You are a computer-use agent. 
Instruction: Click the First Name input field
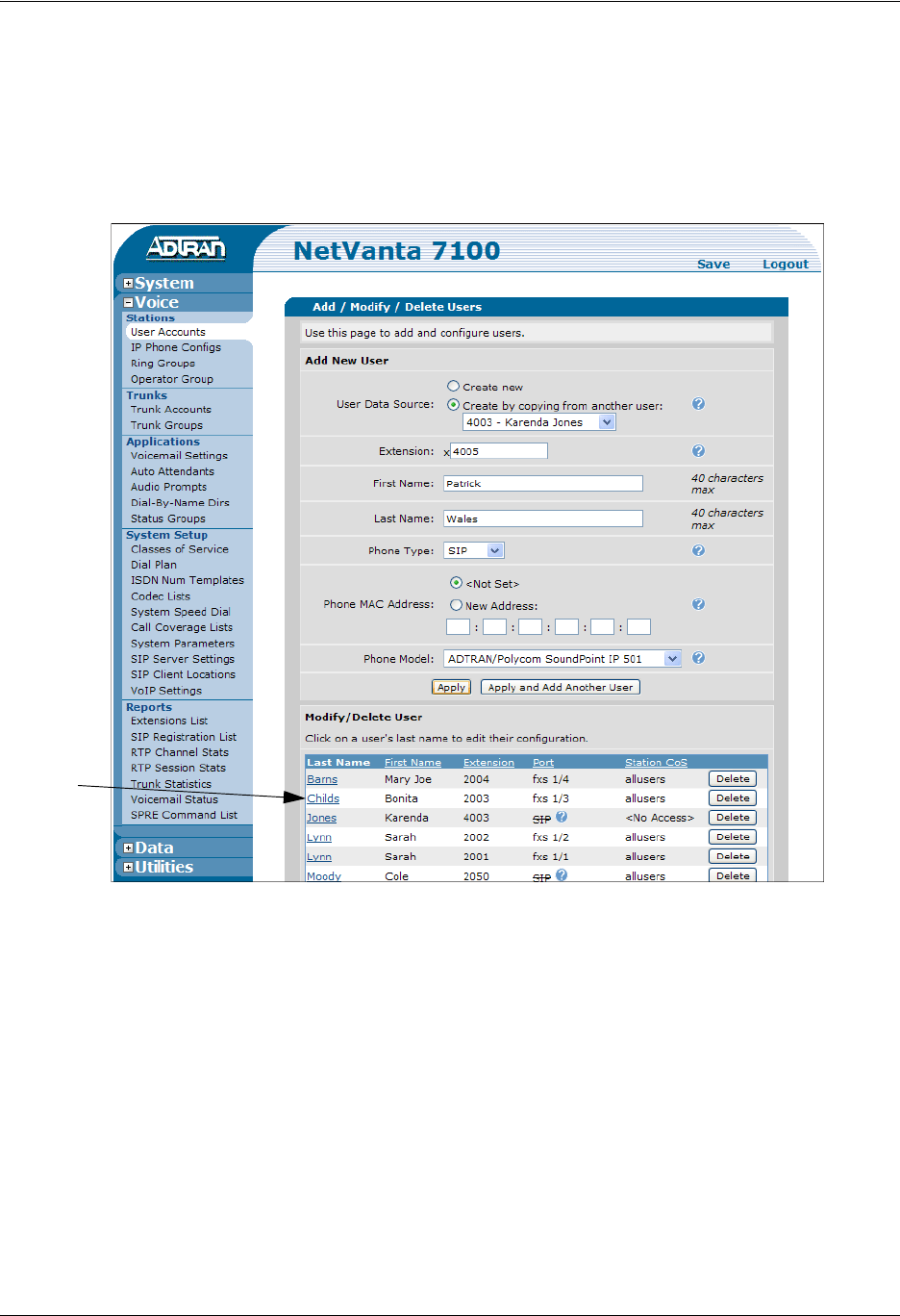pos(543,483)
